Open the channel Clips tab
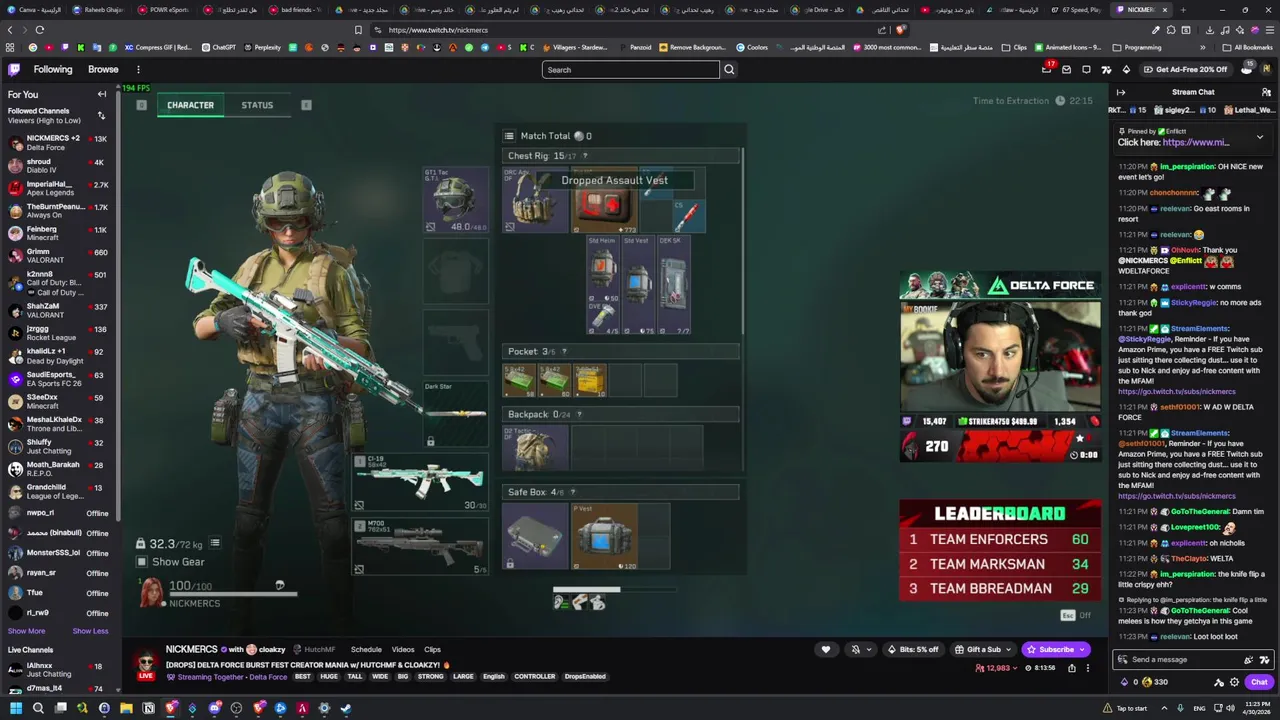Screen dimensions: 1280x720 [432, 650]
